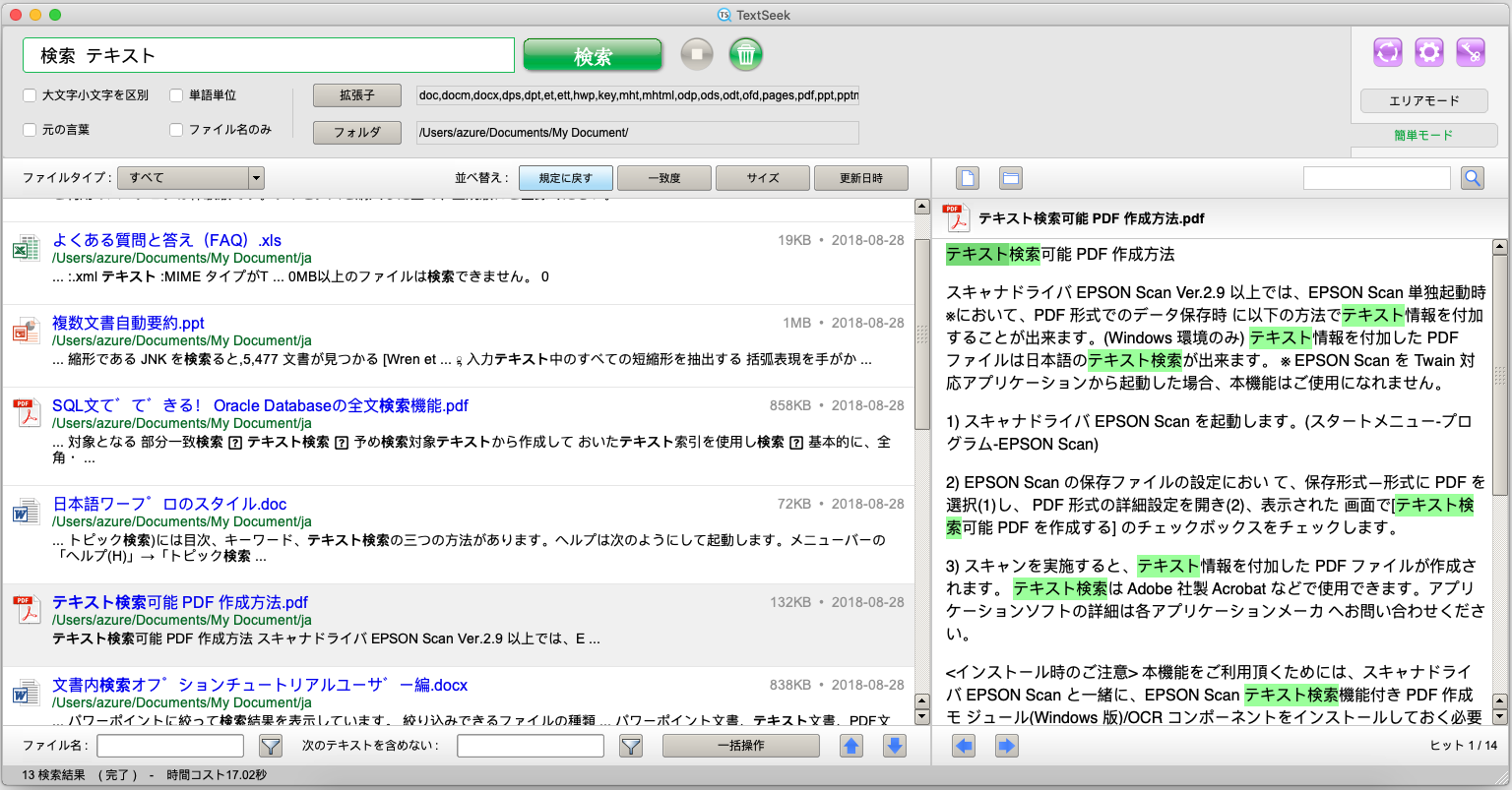Click the round stop search button
The height and width of the screenshot is (790, 1512).
pos(697,54)
